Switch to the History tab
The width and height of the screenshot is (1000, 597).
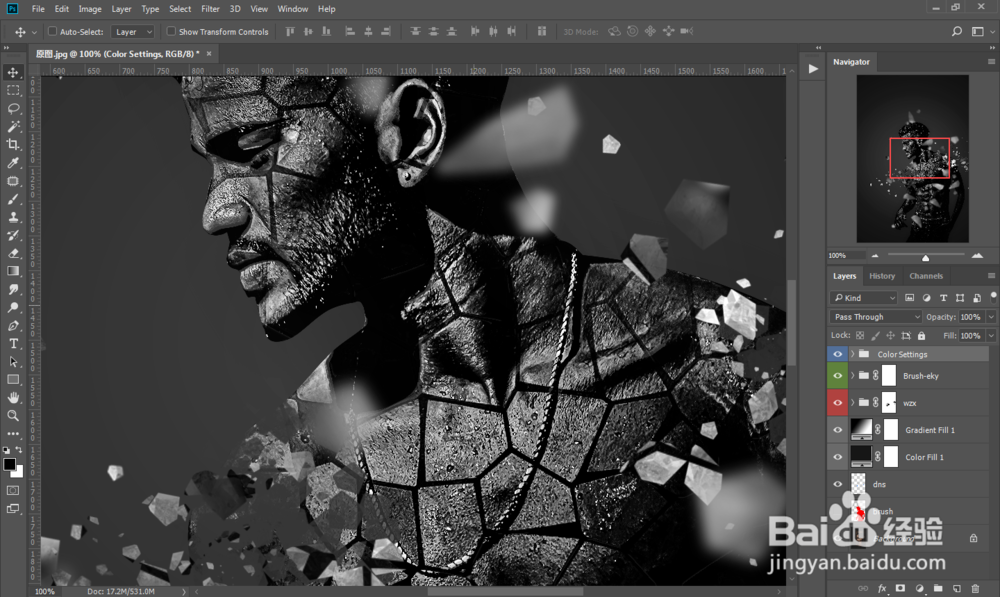point(882,276)
